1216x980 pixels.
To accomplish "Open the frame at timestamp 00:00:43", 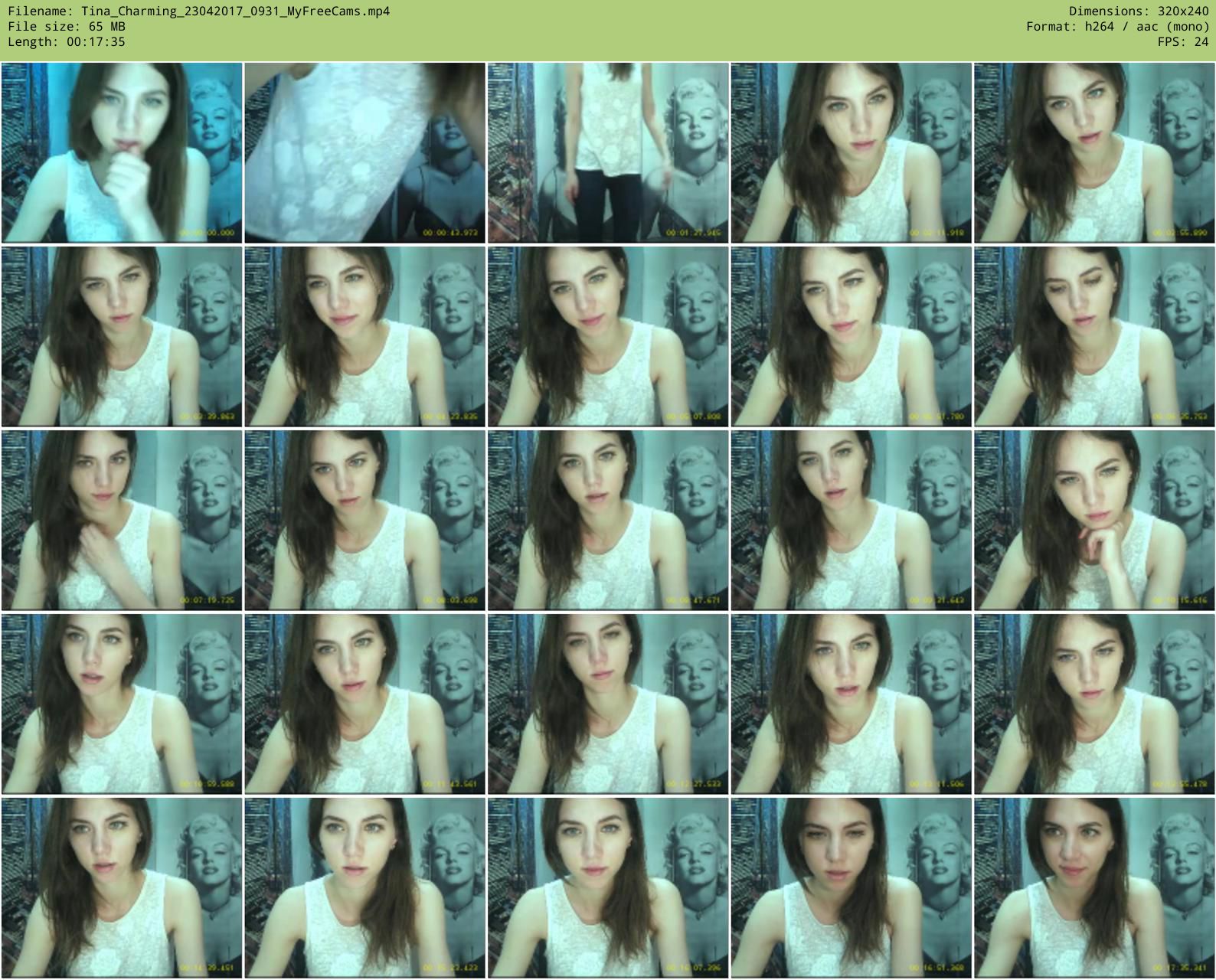I will 364,152.
